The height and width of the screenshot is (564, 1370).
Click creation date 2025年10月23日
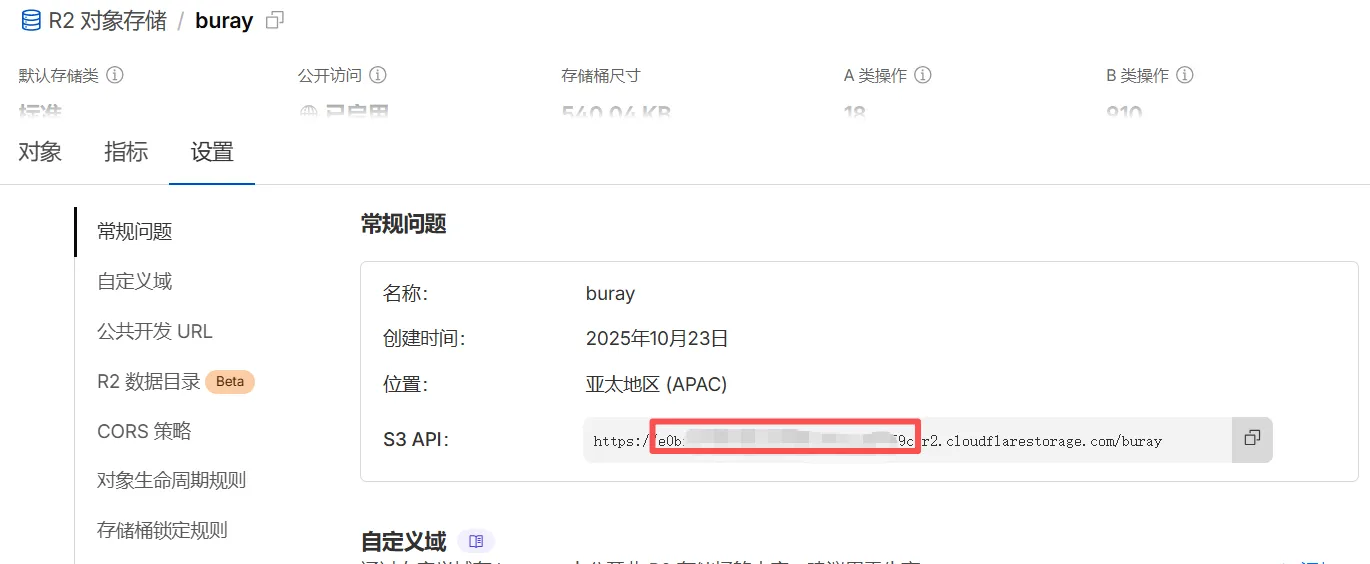click(x=657, y=339)
